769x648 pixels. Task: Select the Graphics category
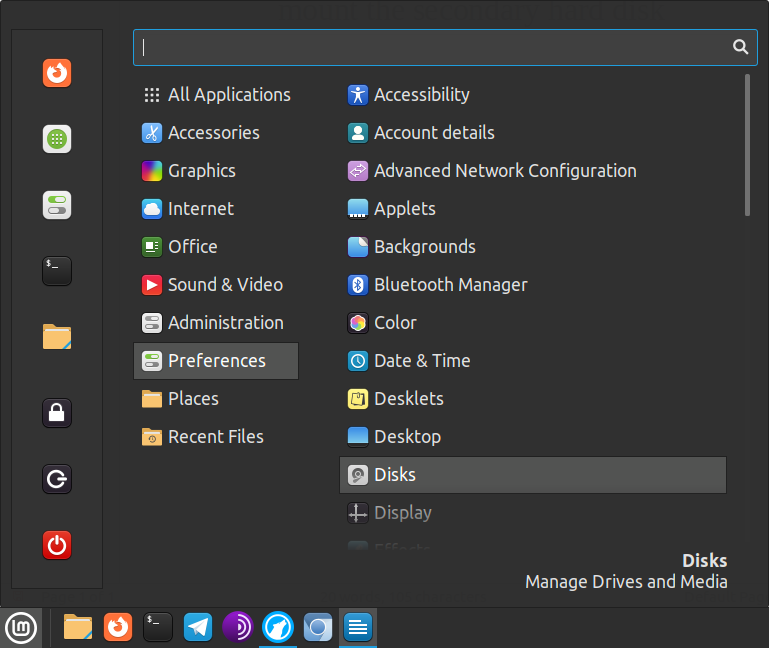click(x=216, y=171)
